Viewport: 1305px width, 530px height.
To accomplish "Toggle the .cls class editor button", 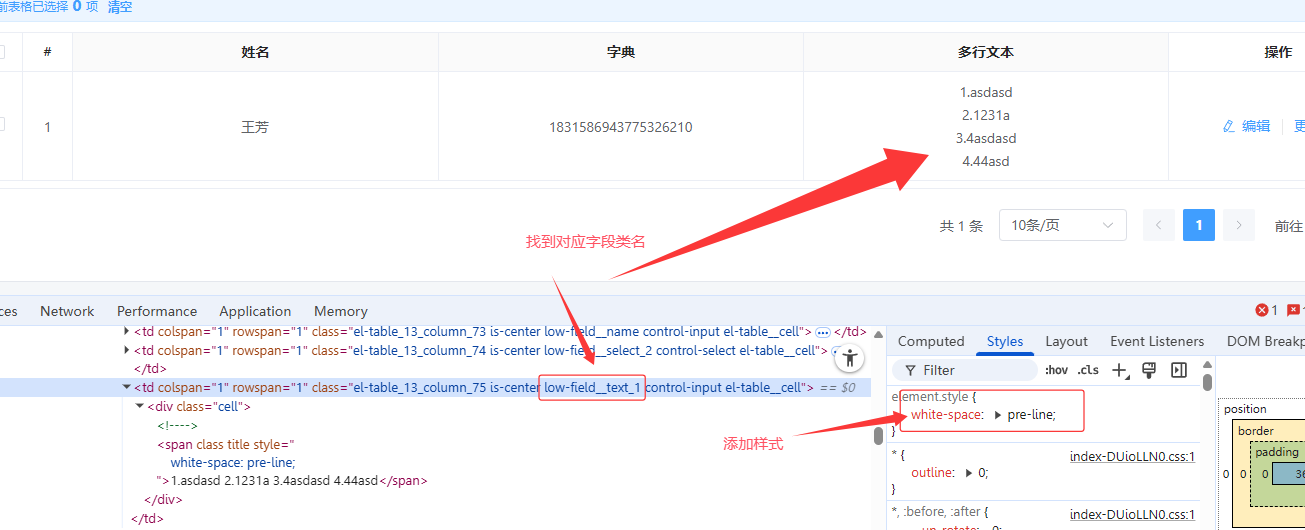I will tap(1088, 370).
